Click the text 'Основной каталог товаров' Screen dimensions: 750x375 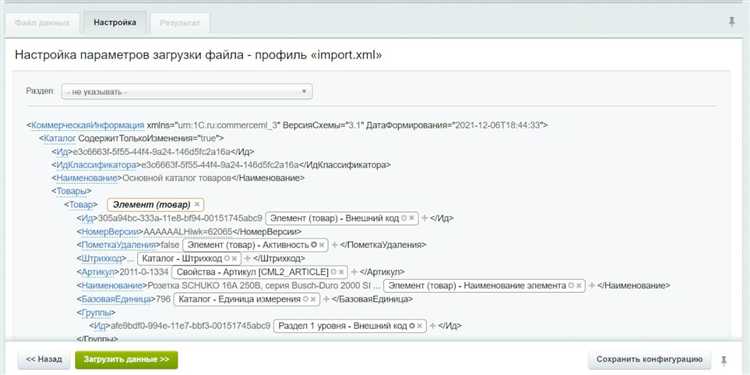click(177, 178)
